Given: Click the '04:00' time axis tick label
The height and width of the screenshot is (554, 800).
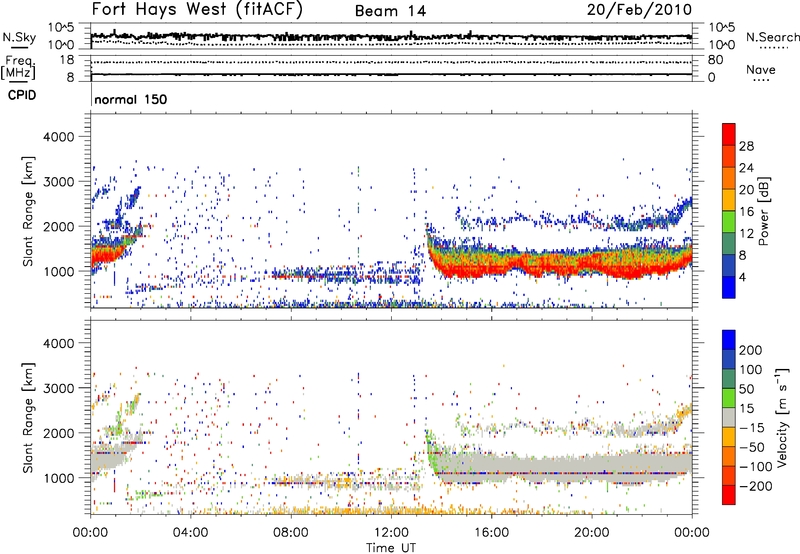Looking at the screenshot, I should point(190,533).
